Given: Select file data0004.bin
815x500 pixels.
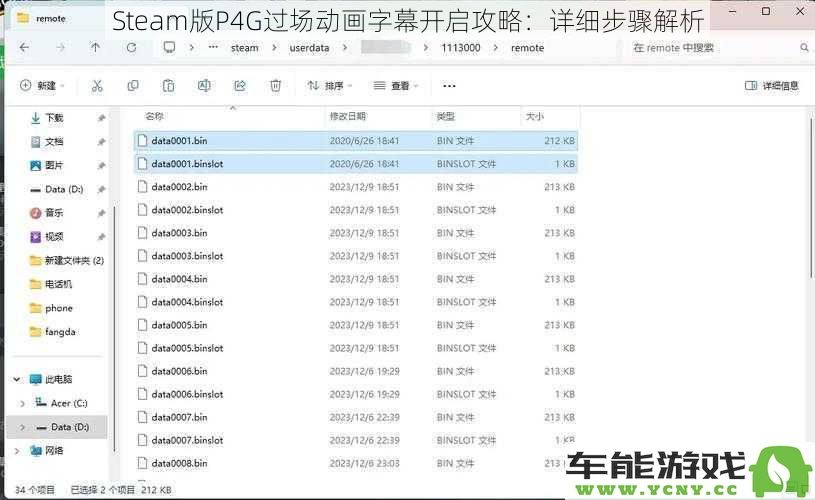Looking at the screenshot, I should click(x=356, y=279).
